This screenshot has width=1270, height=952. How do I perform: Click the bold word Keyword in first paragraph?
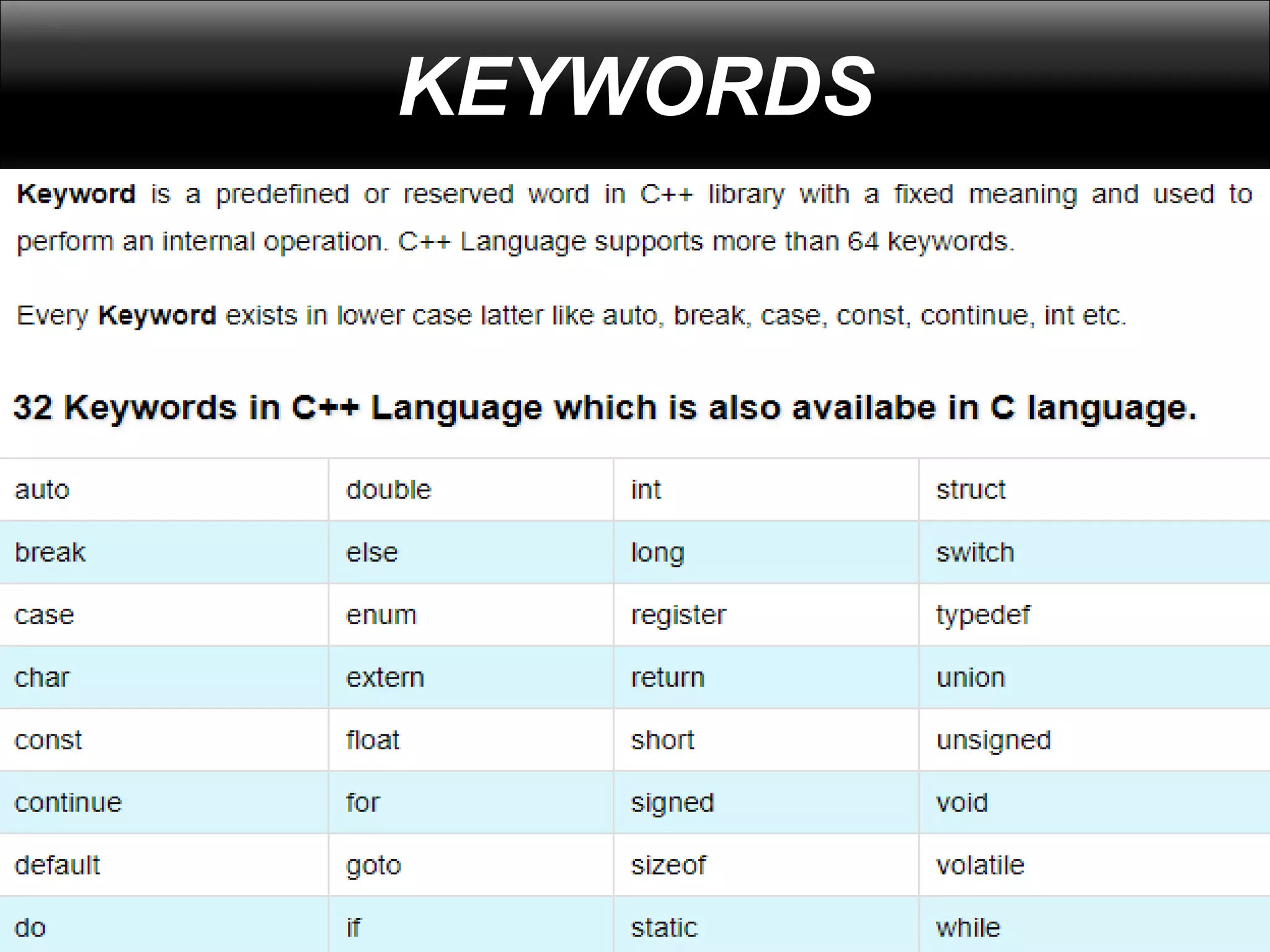[x=76, y=195]
